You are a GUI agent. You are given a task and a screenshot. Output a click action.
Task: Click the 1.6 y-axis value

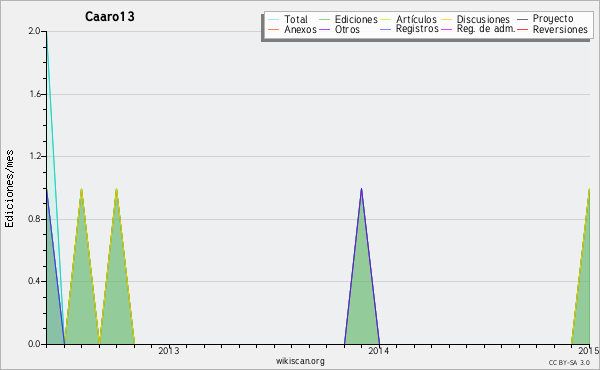coord(34,94)
